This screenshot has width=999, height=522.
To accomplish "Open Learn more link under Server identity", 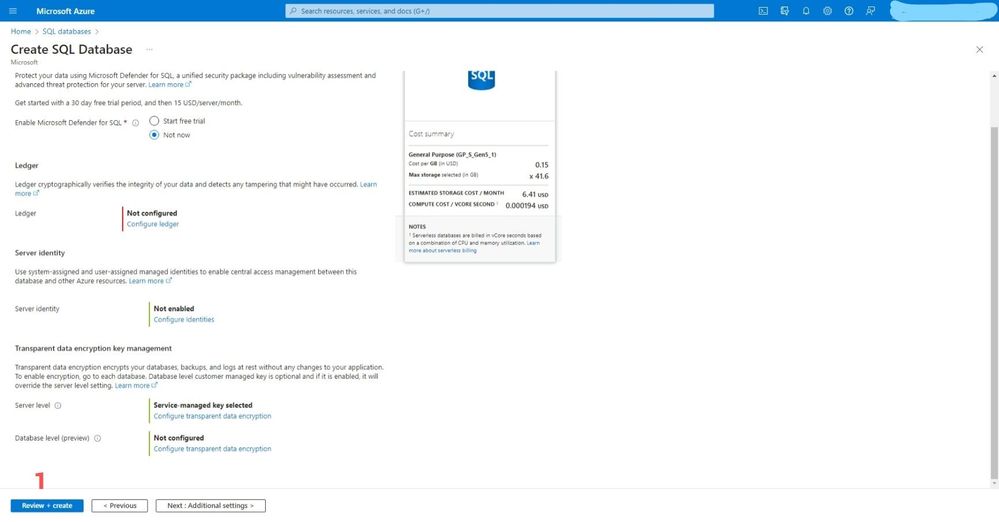I will click(150, 281).
